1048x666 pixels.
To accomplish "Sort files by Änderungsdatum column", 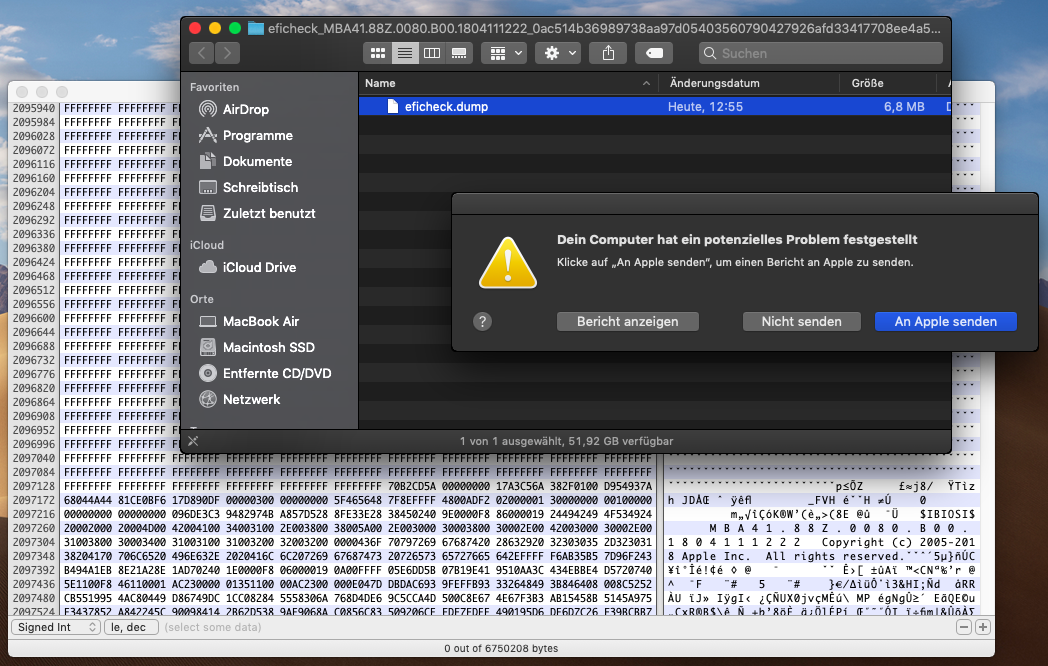I will point(749,83).
